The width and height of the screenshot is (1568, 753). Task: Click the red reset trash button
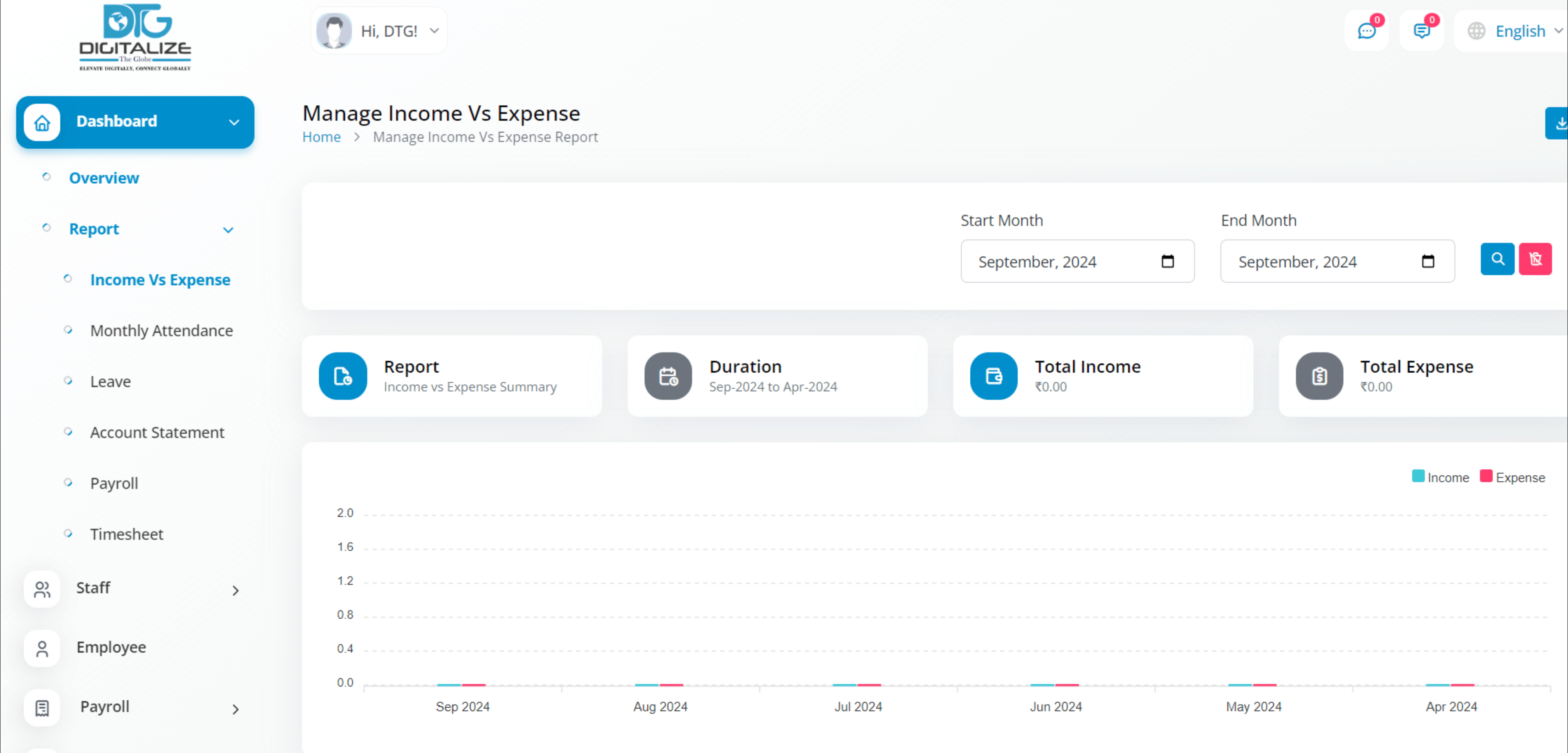tap(1535, 259)
